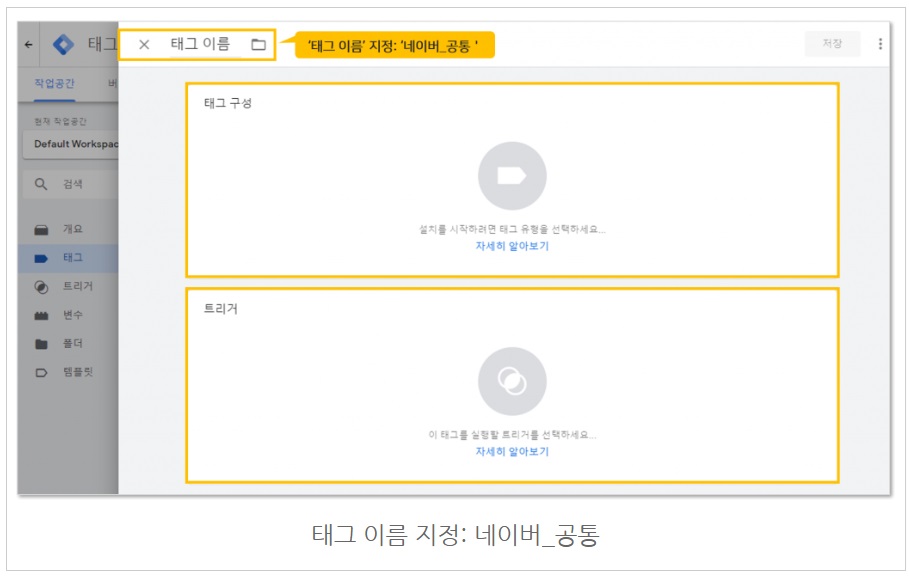The image size is (909, 576).
Task: Click the 태그 이름 name field
Action: pyautogui.click(x=200, y=44)
